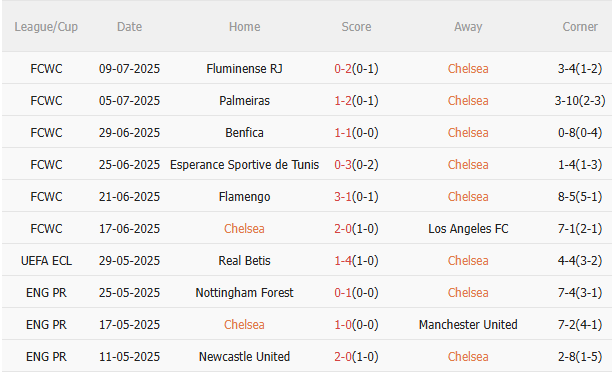Click Newcastle United home team
This screenshot has height=376, width=612.
(x=244, y=357)
